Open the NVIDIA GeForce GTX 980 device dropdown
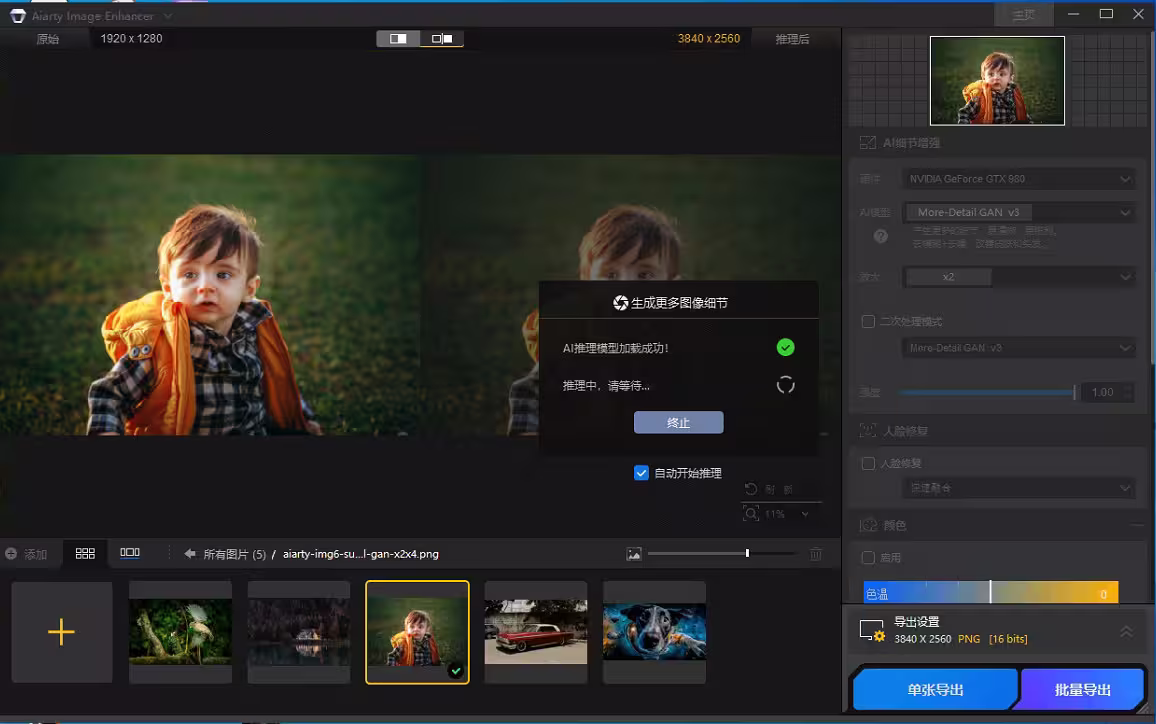The image size is (1156, 724). (1019, 178)
